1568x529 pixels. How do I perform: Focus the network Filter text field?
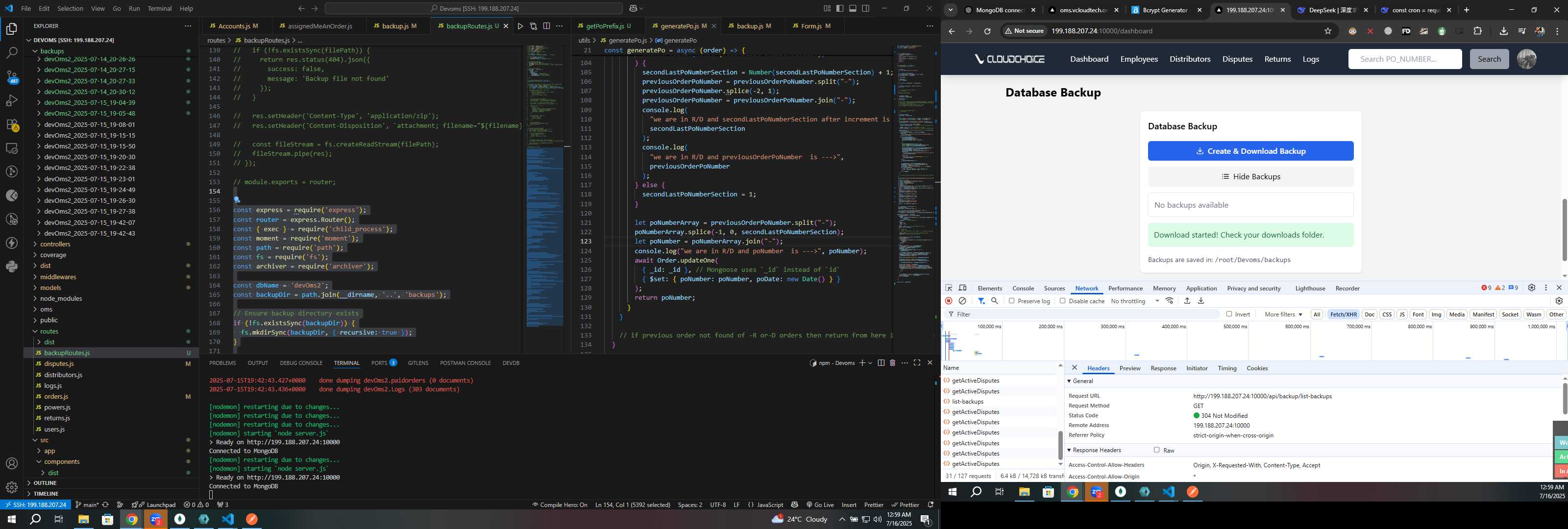(x=1082, y=314)
